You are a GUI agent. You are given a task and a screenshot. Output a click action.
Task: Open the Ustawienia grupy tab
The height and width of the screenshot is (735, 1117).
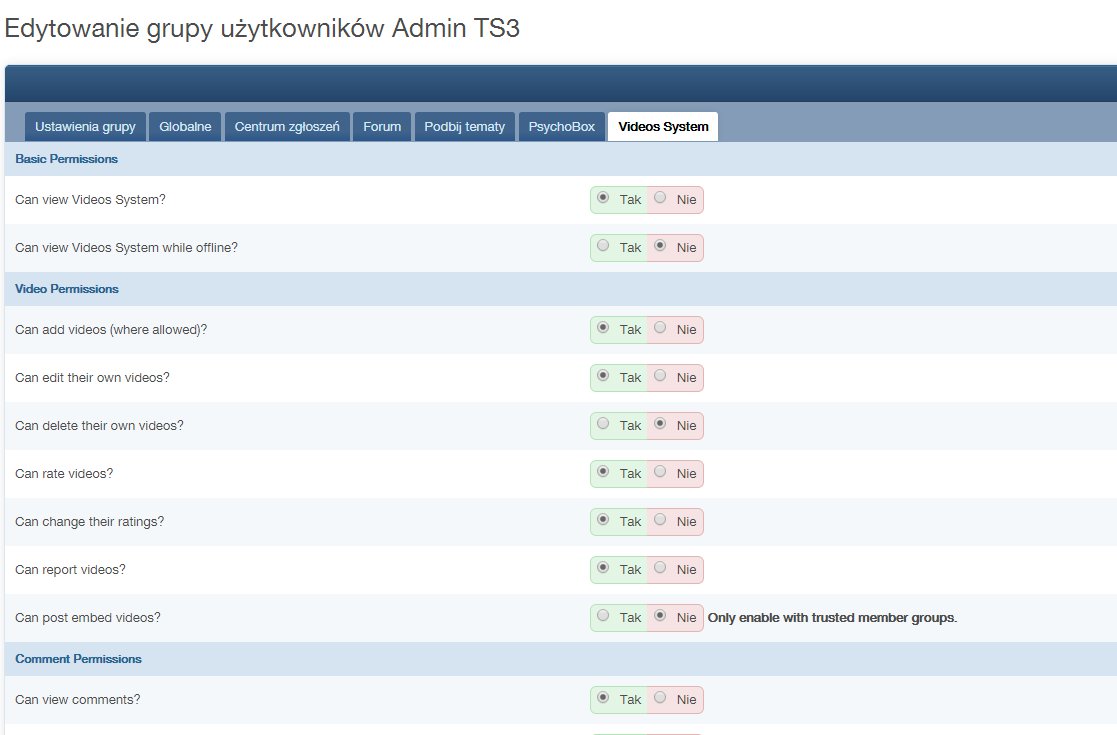(x=85, y=127)
